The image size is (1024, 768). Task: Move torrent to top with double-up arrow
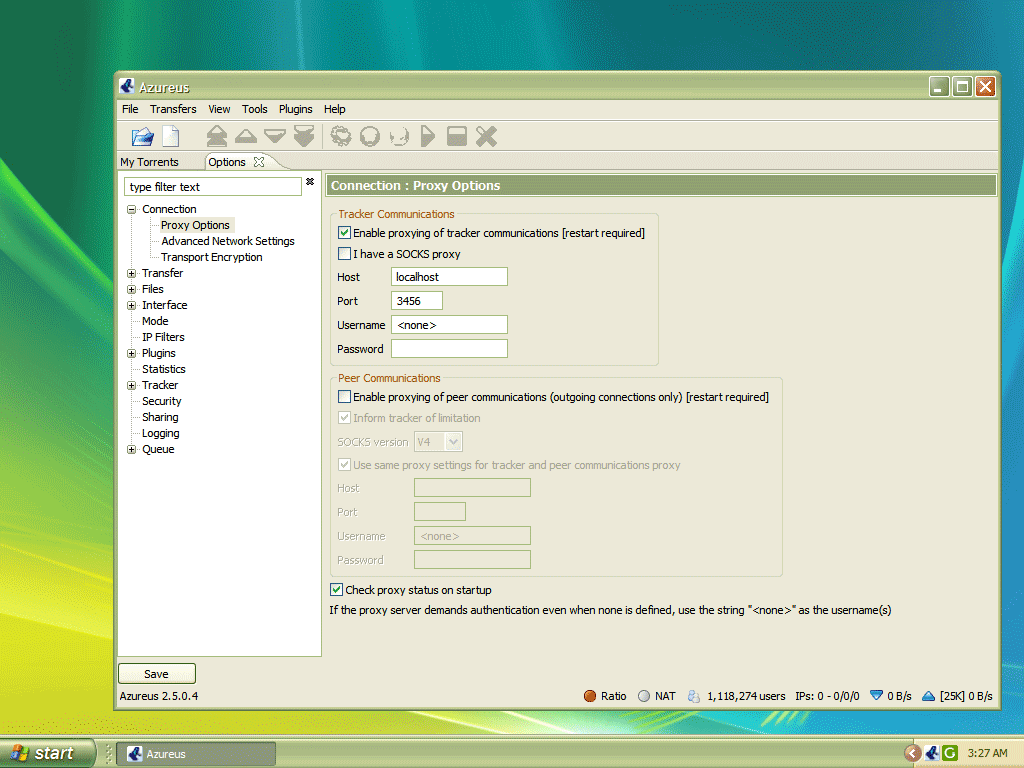pos(217,136)
